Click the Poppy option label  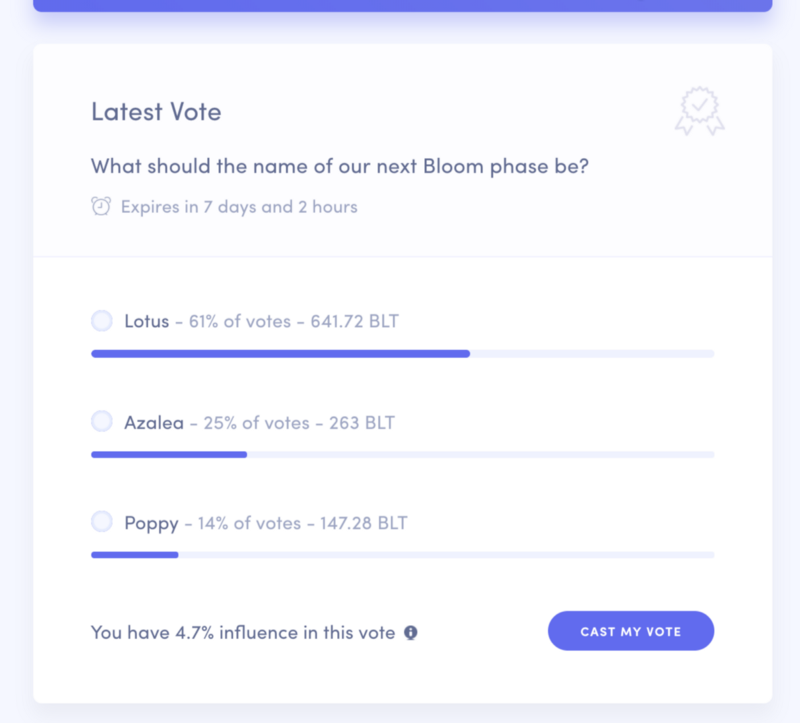point(152,524)
